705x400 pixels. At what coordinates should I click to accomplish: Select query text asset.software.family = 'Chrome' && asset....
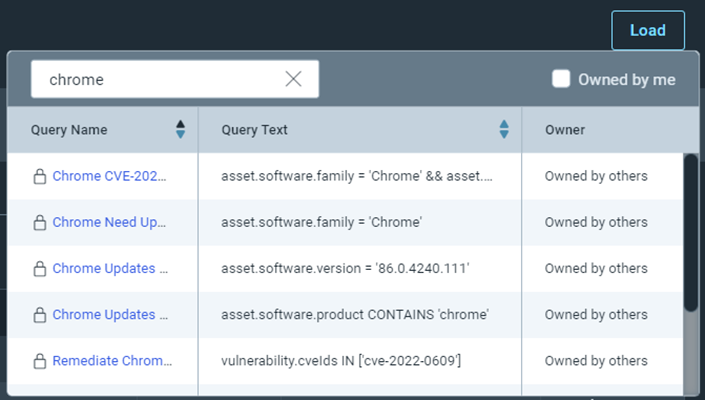click(357, 176)
